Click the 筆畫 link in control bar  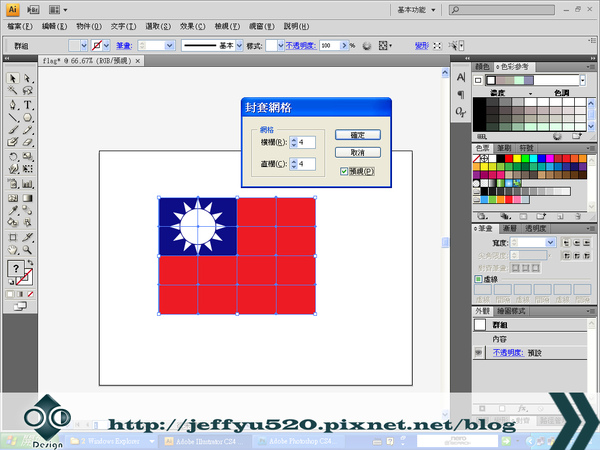coord(124,46)
